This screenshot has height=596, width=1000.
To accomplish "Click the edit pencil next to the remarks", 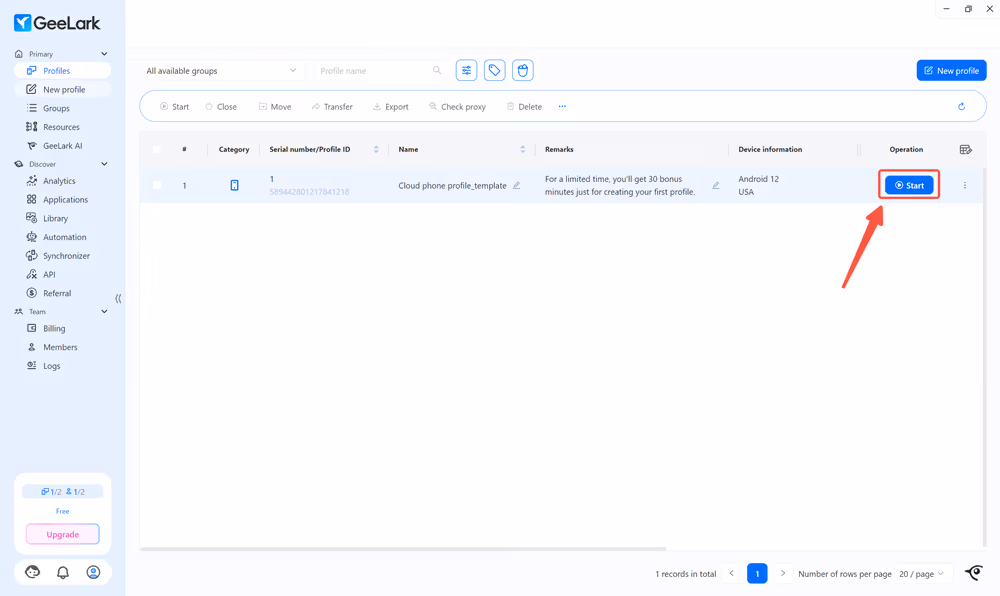I will pos(714,185).
